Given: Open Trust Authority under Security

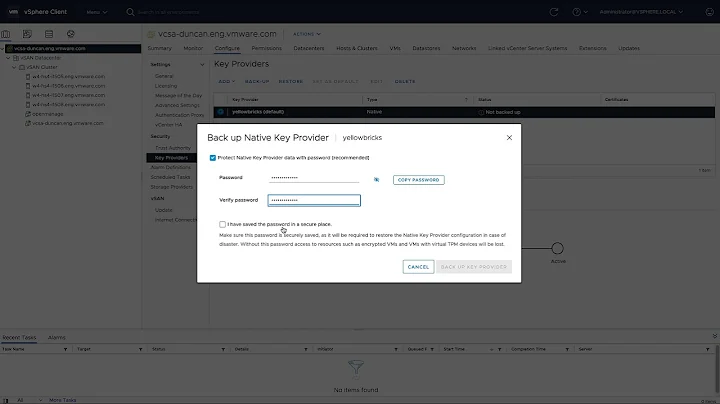Looking at the screenshot, I should (x=173, y=148).
